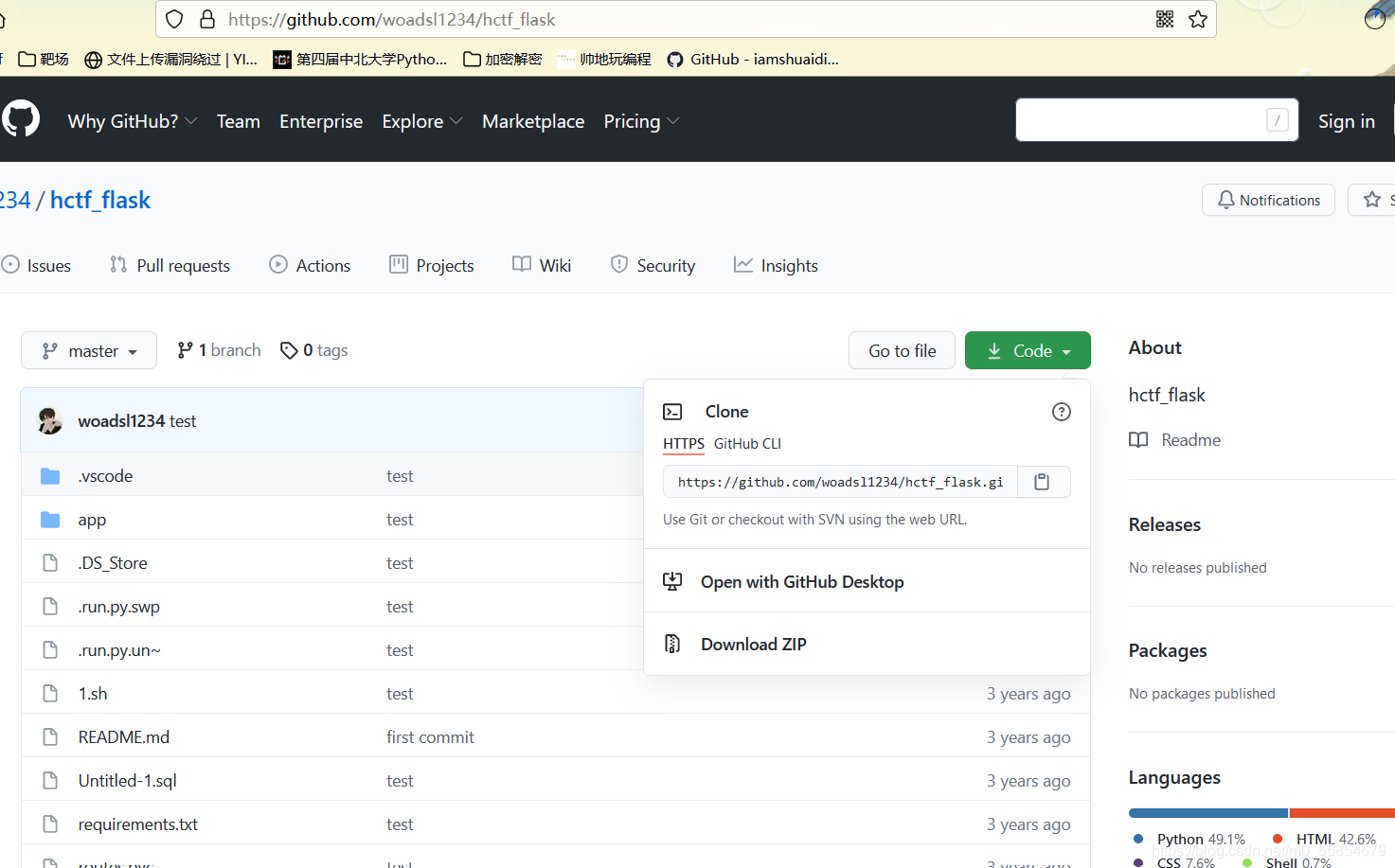Screen dimensions: 1395x868
Task: Expand the Pricing menu
Action: point(641,121)
